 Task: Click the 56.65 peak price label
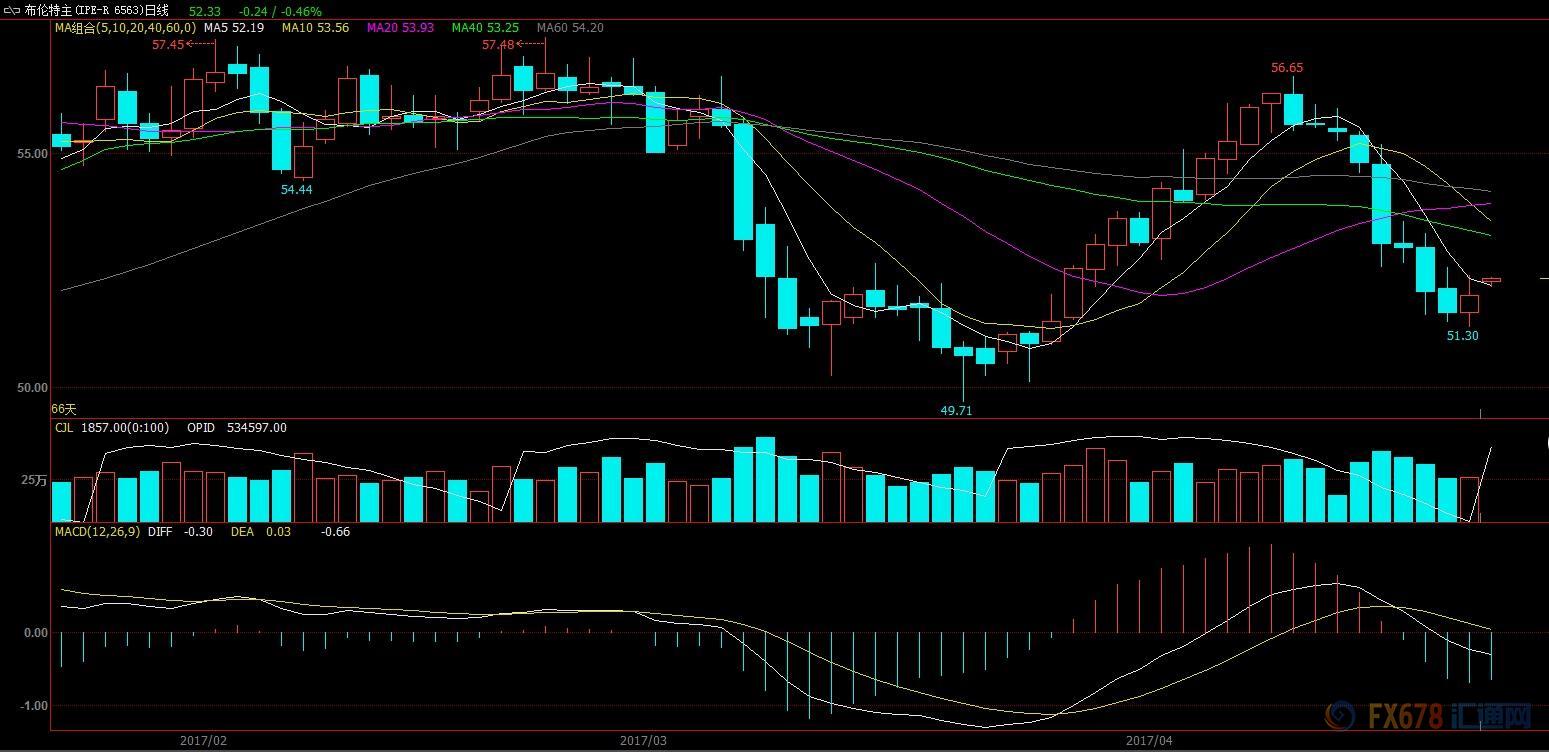pos(1287,68)
